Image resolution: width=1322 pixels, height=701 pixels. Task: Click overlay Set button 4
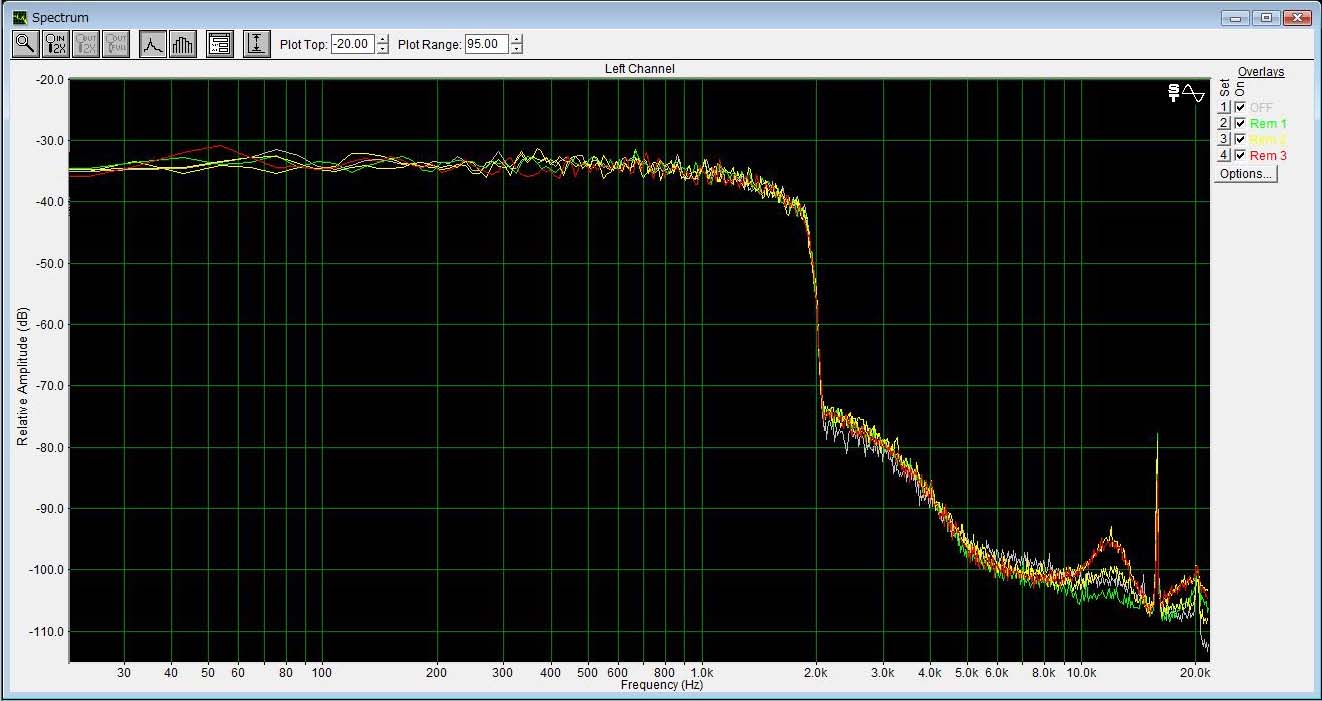(x=1223, y=155)
